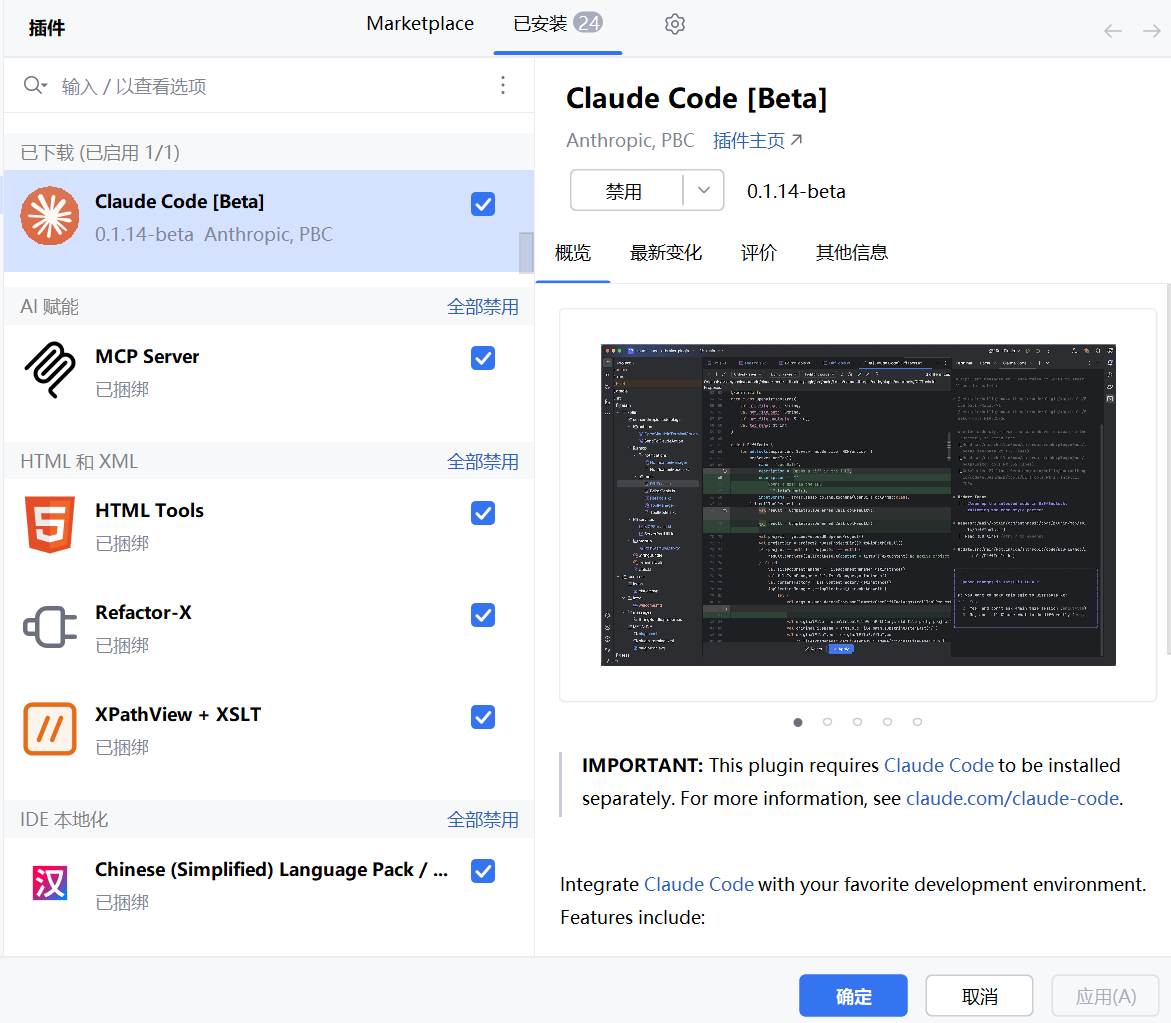Click the 确定 button
This screenshot has width=1171, height=1023.
pyautogui.click(x=853, y=996)
